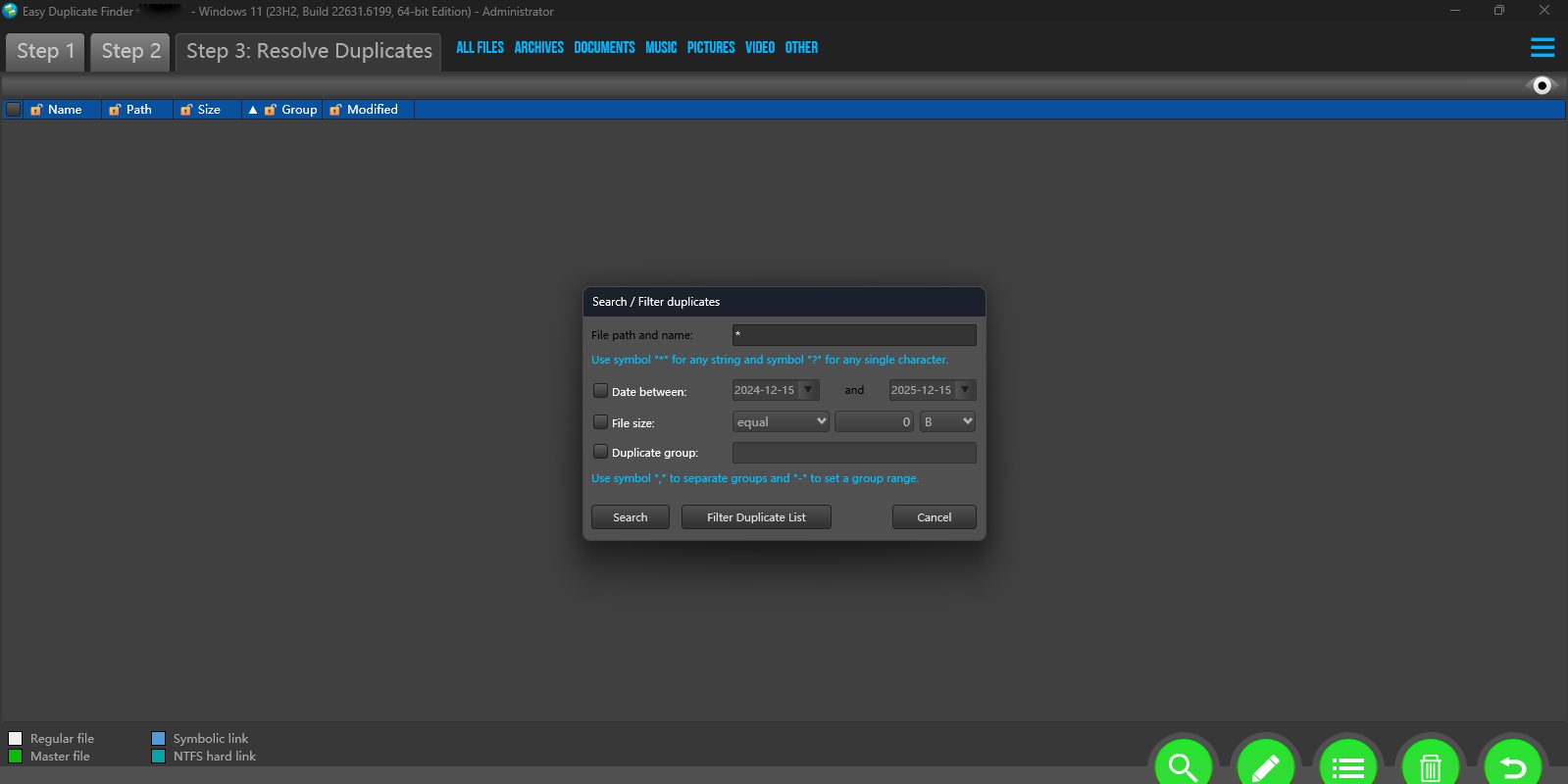Enable the File size checkbox
The width and height of the screenshot is (1568, 784).
(600, 422)
